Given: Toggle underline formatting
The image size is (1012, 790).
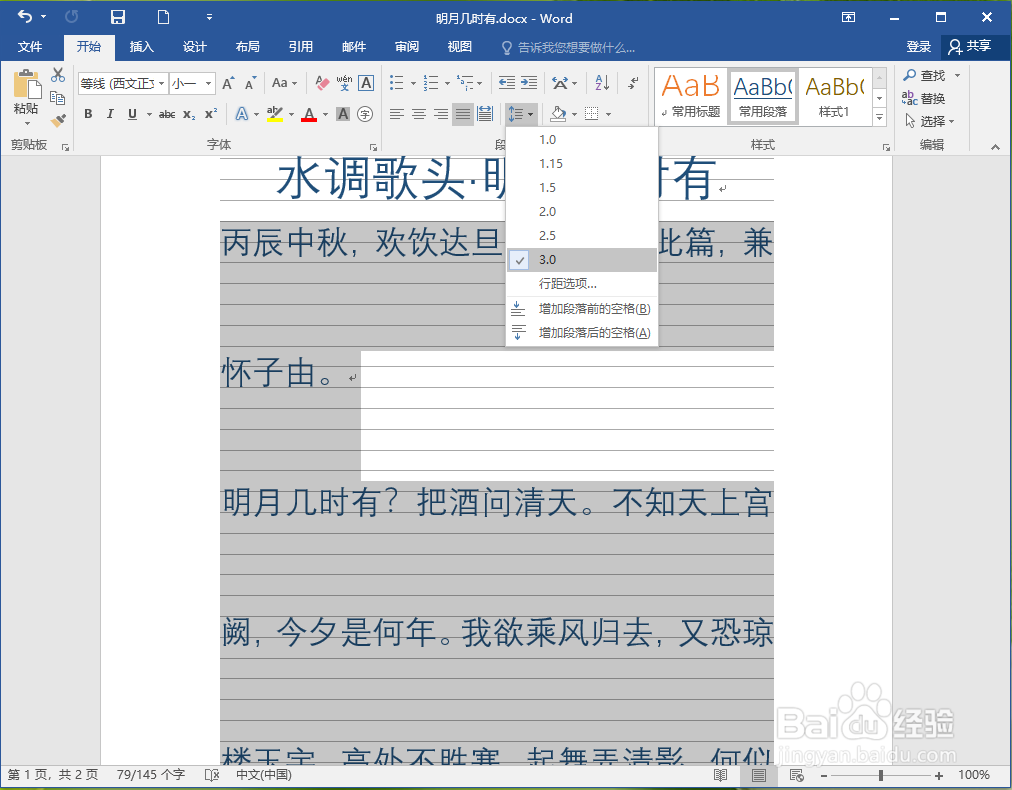Looking at the screenshot, I should pyautogui.click(x=132, y=113).
